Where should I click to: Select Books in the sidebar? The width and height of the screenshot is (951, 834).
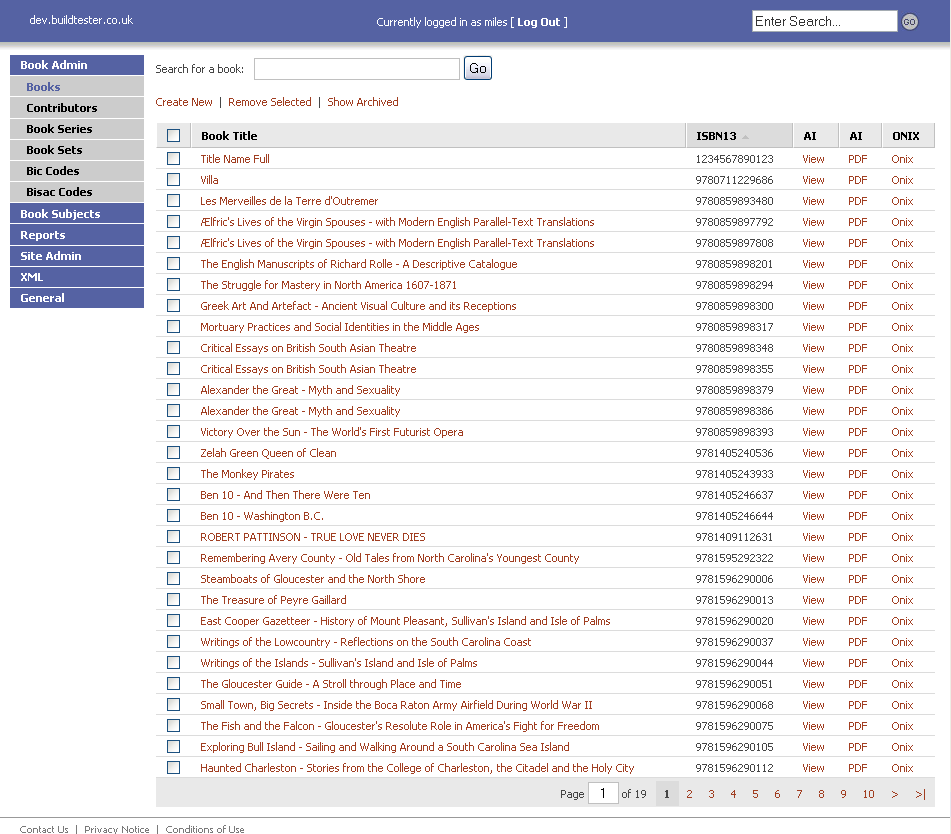tap(77, 87)
